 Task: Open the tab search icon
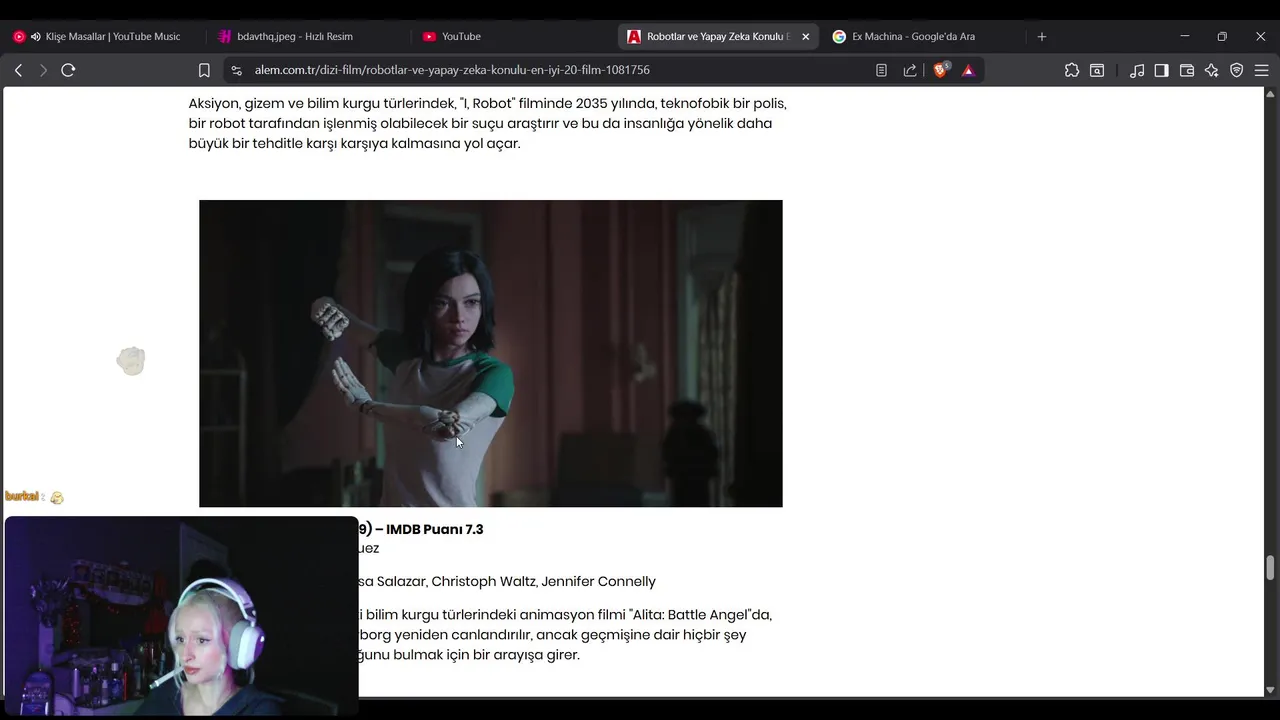coord(1097,70)
